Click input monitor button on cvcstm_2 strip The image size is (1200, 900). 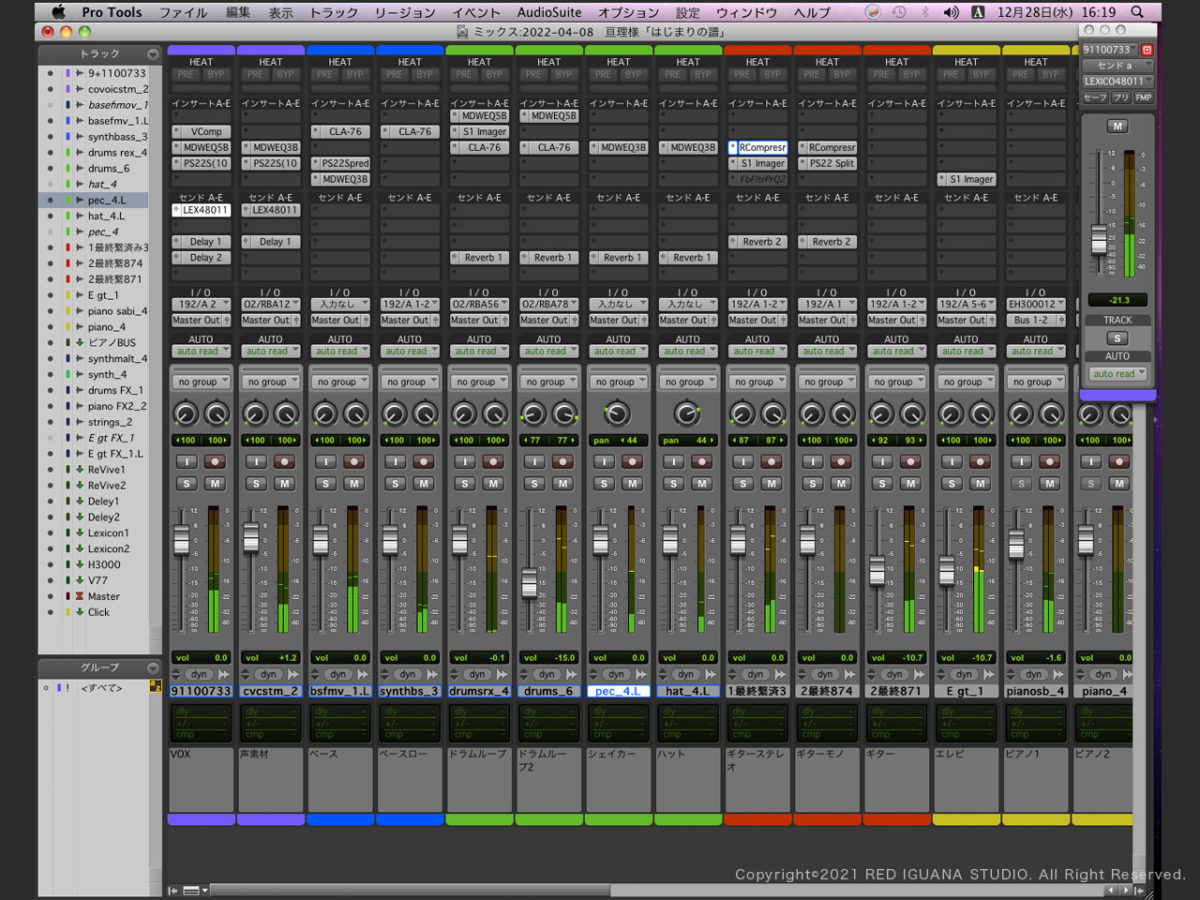pos(256,462)
